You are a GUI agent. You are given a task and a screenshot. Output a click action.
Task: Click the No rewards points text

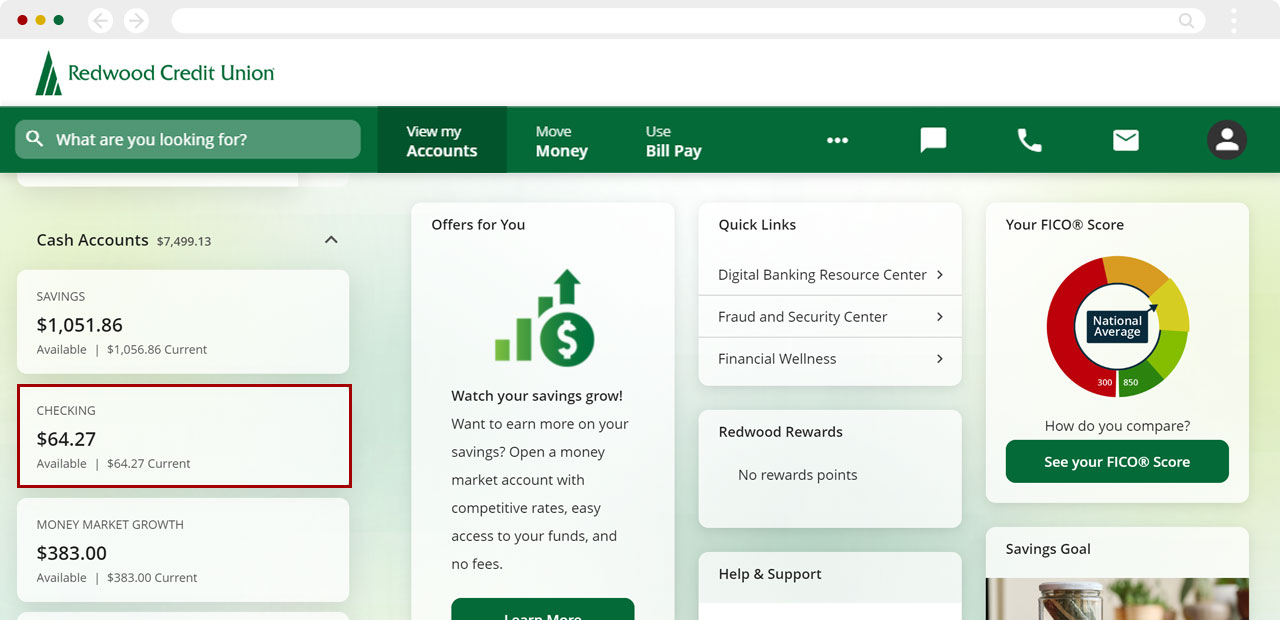[797, 475]
